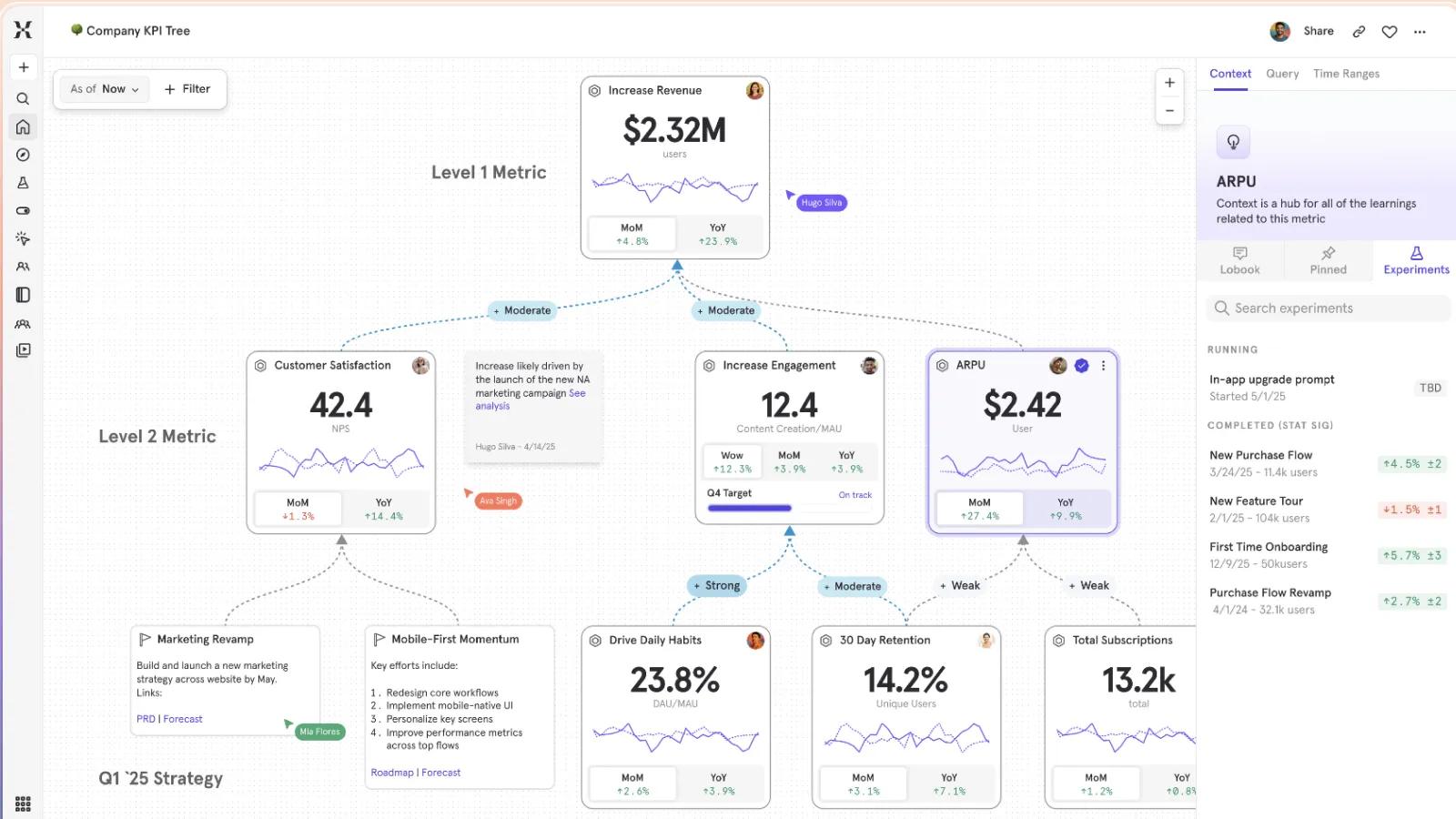This screenshot has height=819, width=1456.
Task: Expand the Moderate label below Increase Revenue
Action: coord(725,310)
